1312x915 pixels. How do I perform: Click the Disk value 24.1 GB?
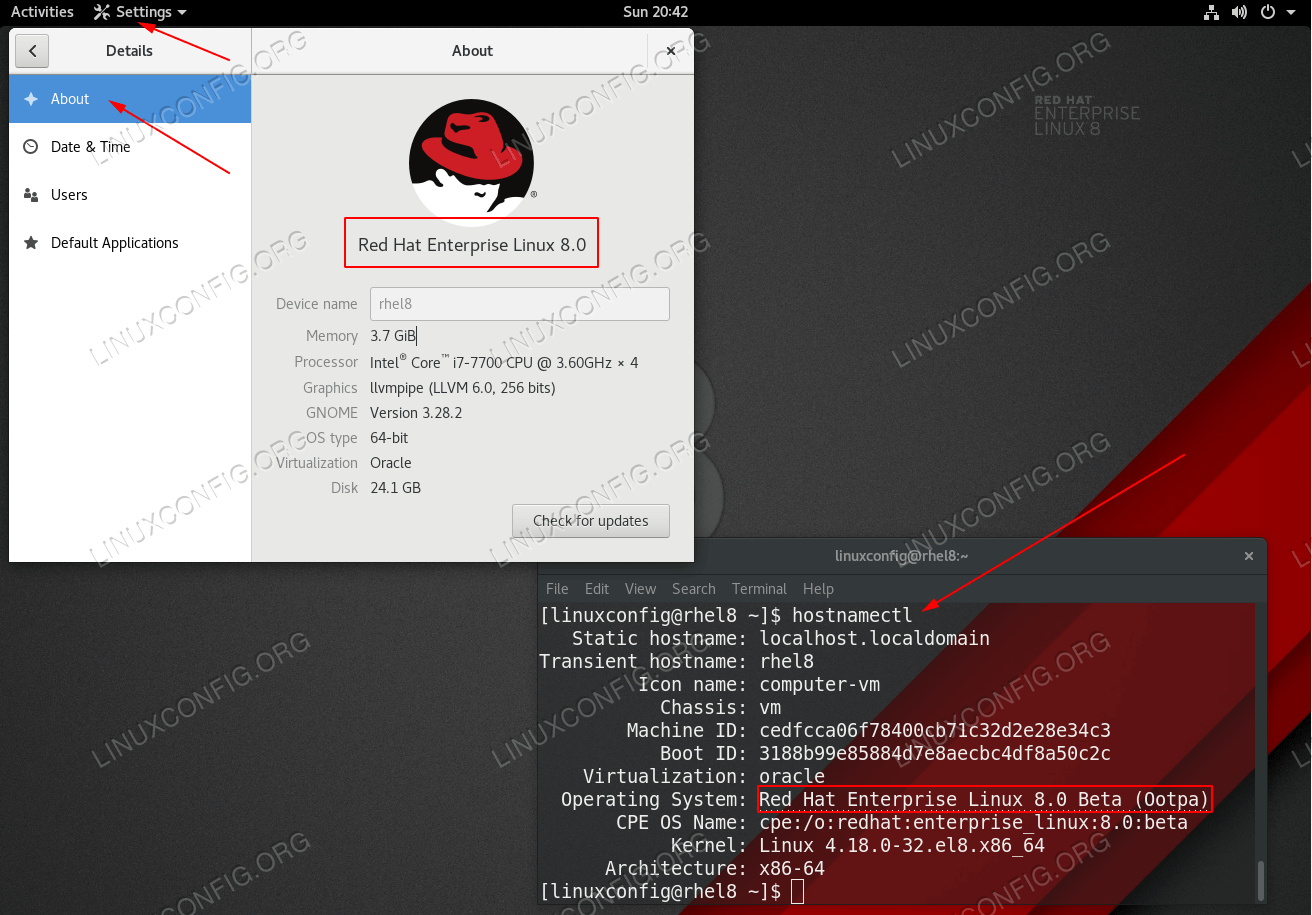(x=395, y=488)
